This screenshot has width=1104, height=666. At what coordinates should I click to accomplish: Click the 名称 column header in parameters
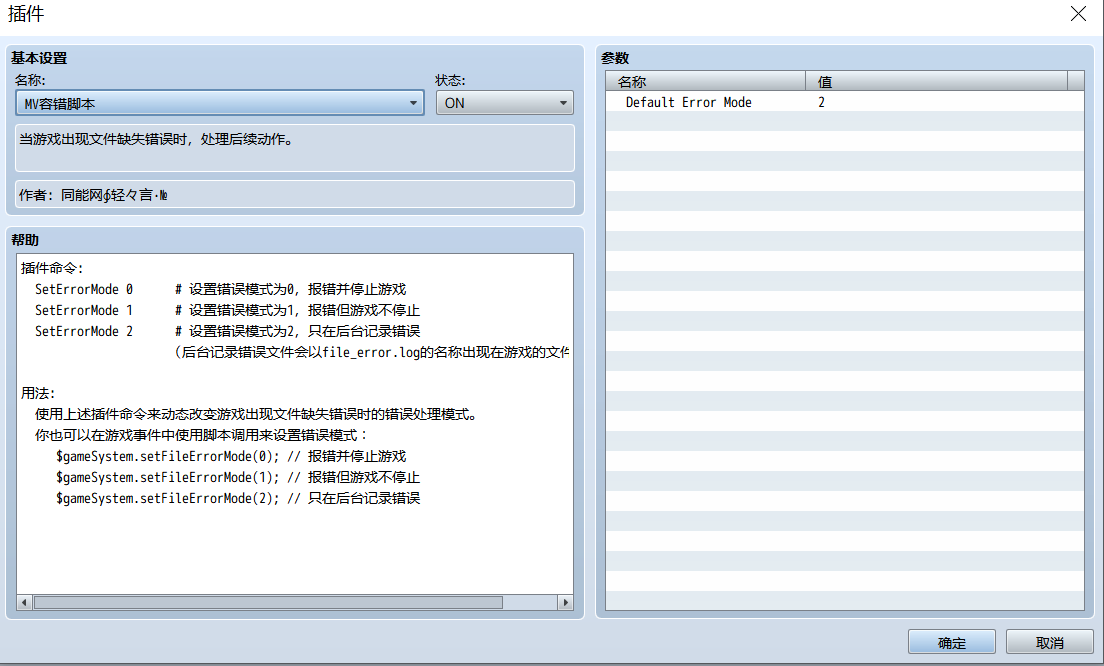[x=705, y=82]
